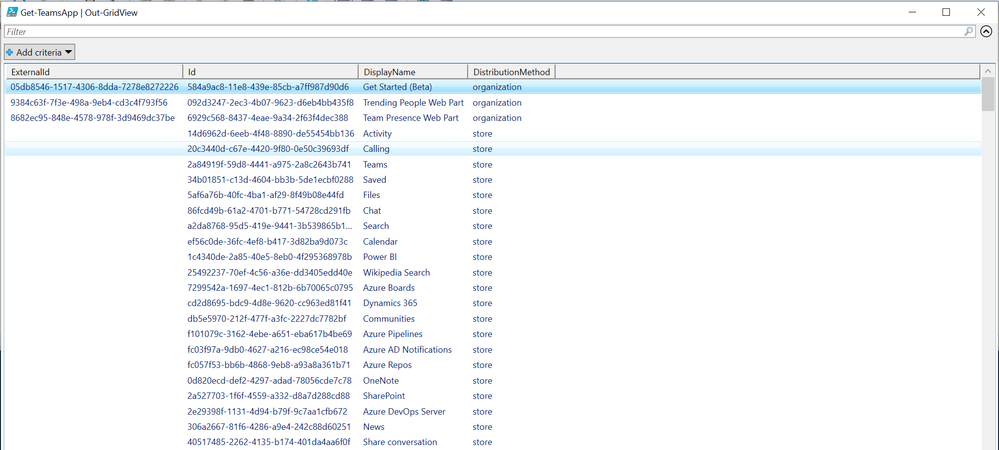
Task: Select the Azure DevOps Server row
Action: pyautogui.click(x=493, y=412)
